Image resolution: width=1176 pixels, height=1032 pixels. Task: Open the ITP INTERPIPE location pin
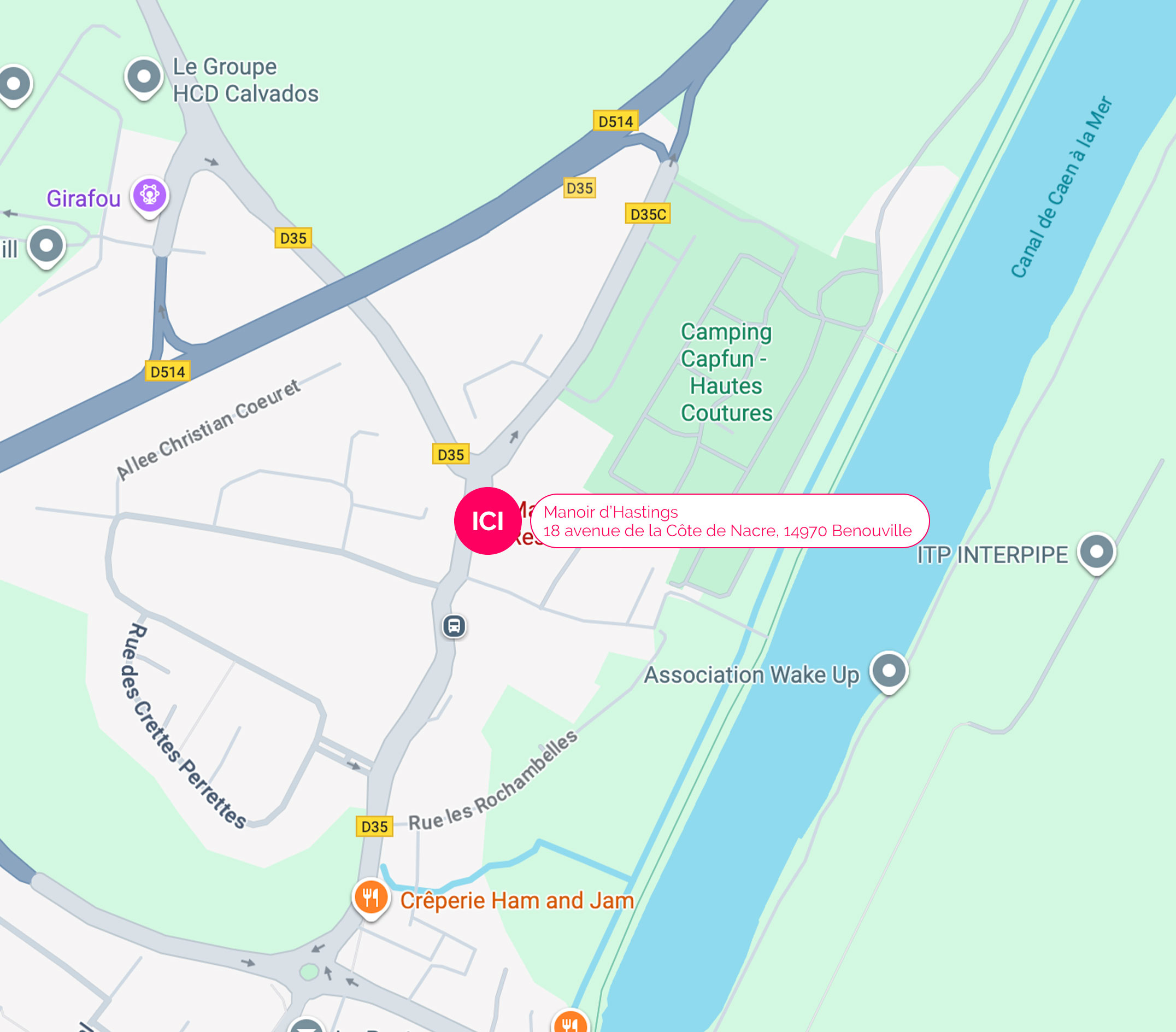click(x=1097, y=553)
